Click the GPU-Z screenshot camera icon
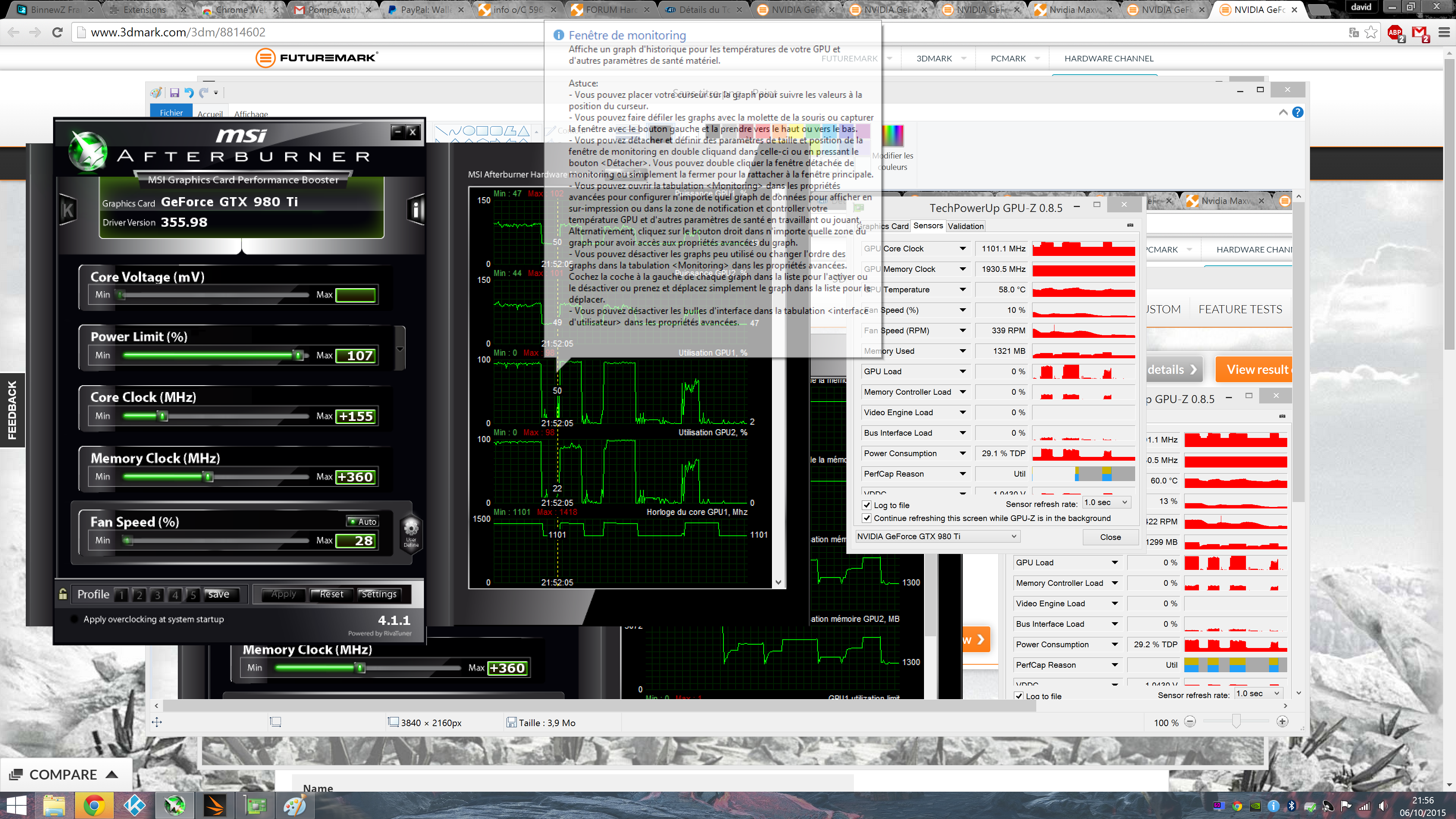The height and width of the screenshot is (819, 1456). (1130, 226)
